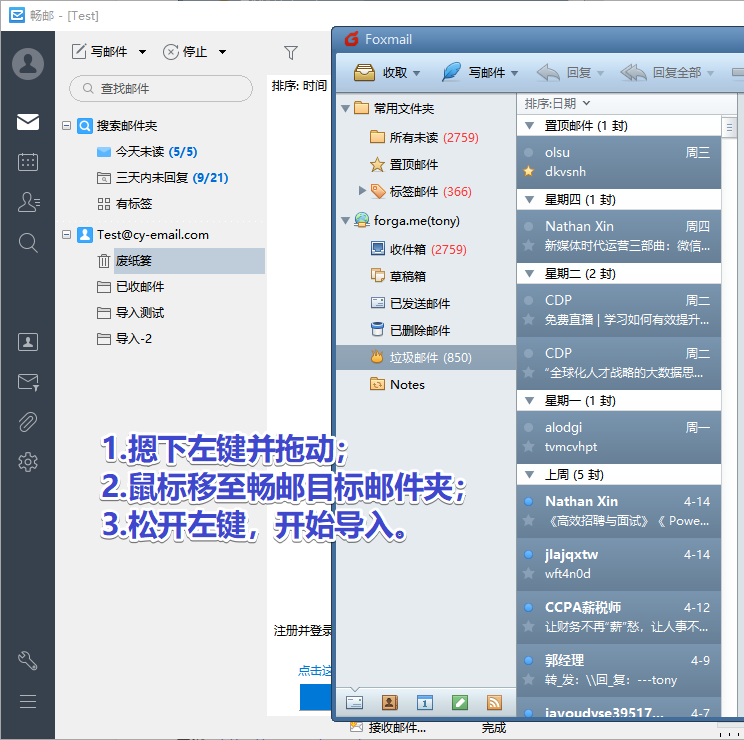Star the CCPA薪税师 email
Screen dimensions: 744x740
528,627
